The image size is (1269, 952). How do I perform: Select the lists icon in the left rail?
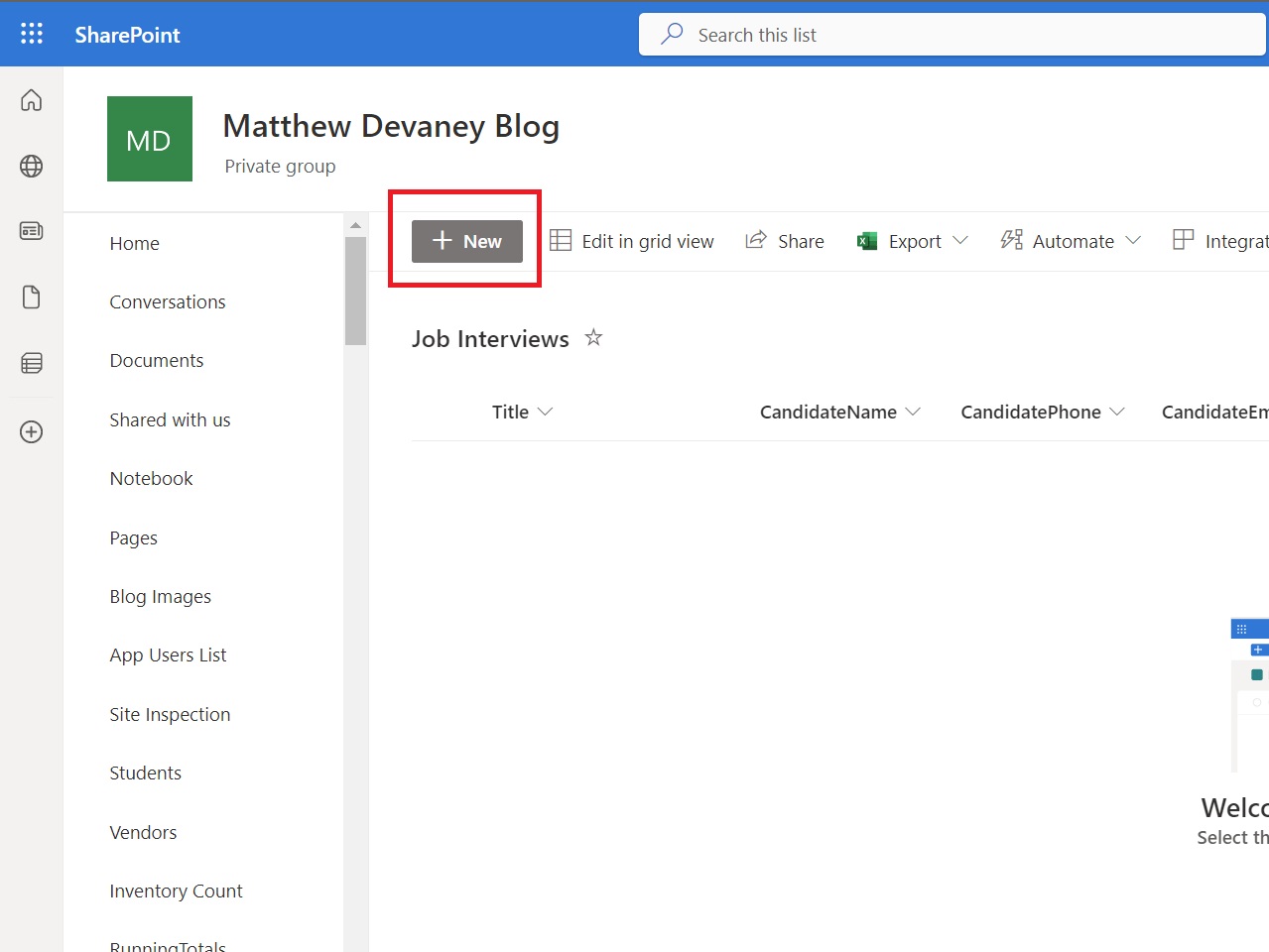(x=31, y=362)
